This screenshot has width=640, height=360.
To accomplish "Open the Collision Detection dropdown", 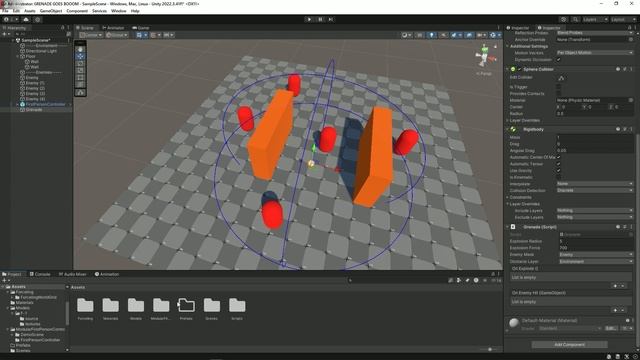I will coord(595,190).
